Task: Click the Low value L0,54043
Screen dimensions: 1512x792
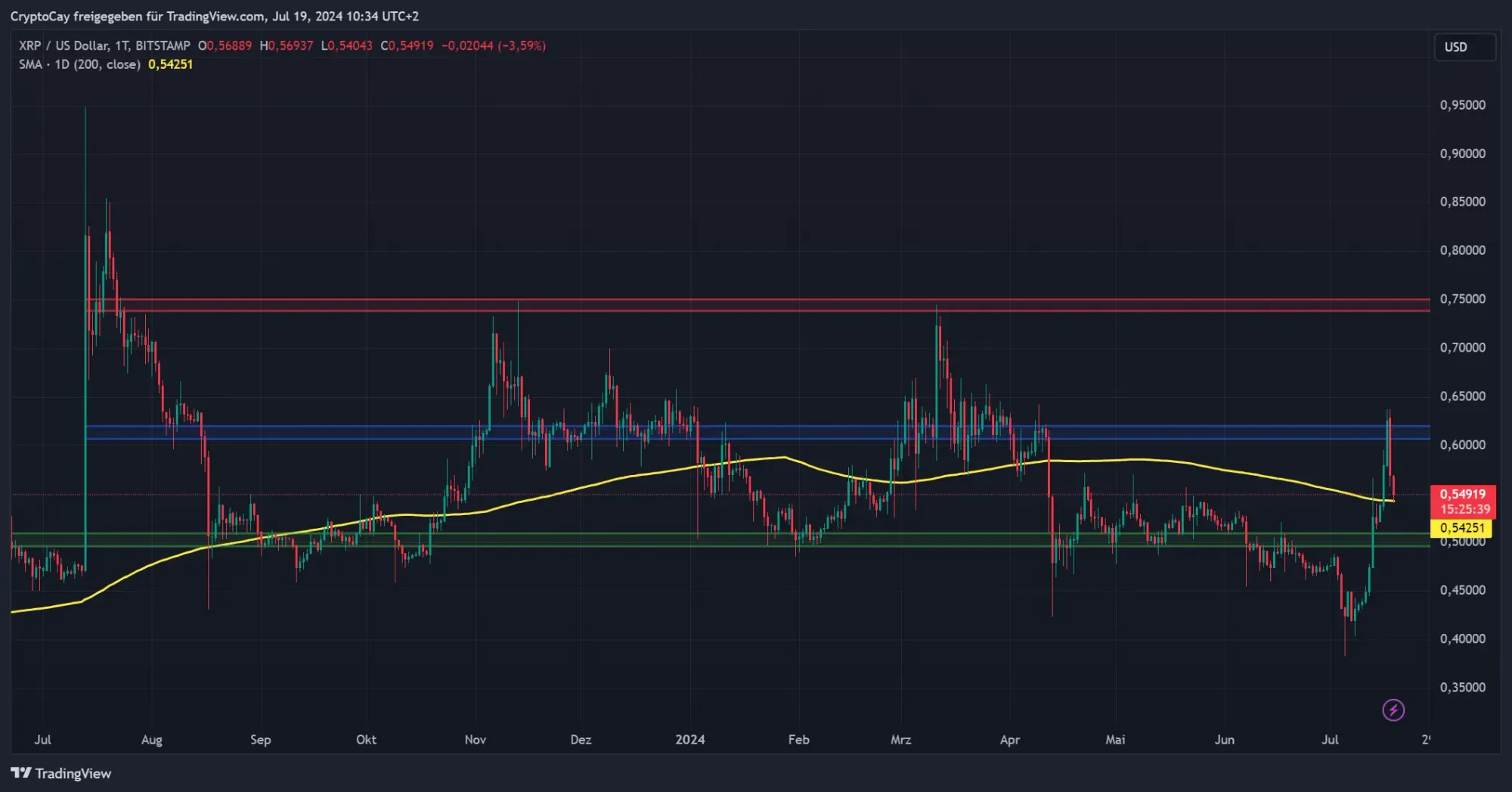Action: tap(346, 45)
